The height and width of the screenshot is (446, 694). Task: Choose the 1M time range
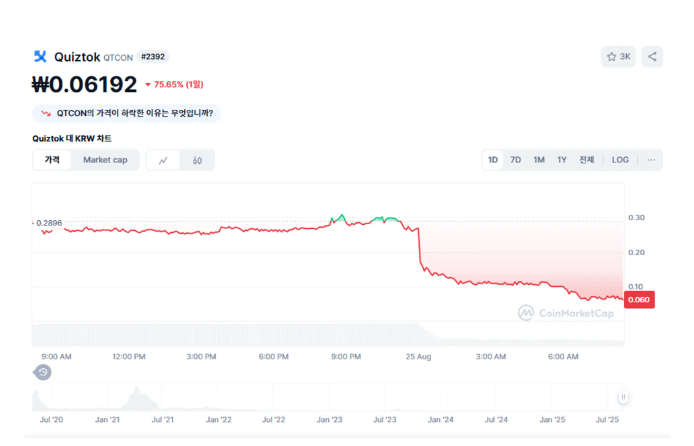pos(539,160)
